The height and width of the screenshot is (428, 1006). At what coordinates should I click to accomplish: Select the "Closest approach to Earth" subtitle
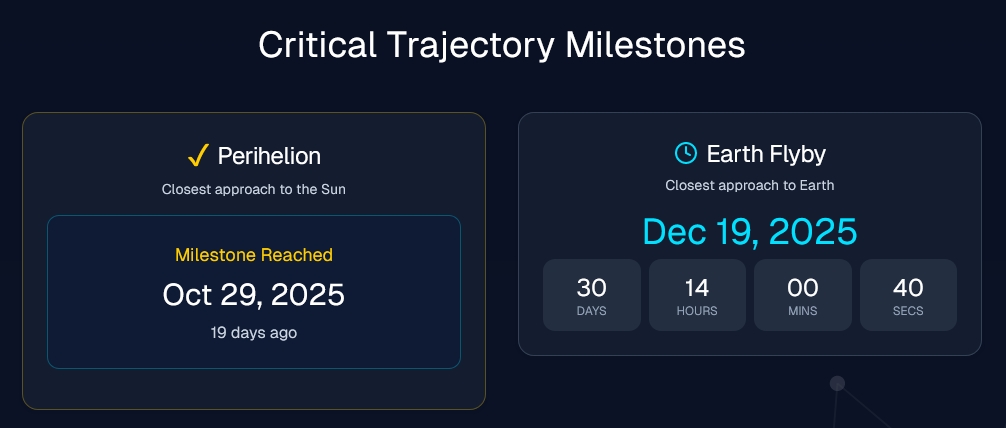pyautogui.click(x=750, y=185)
